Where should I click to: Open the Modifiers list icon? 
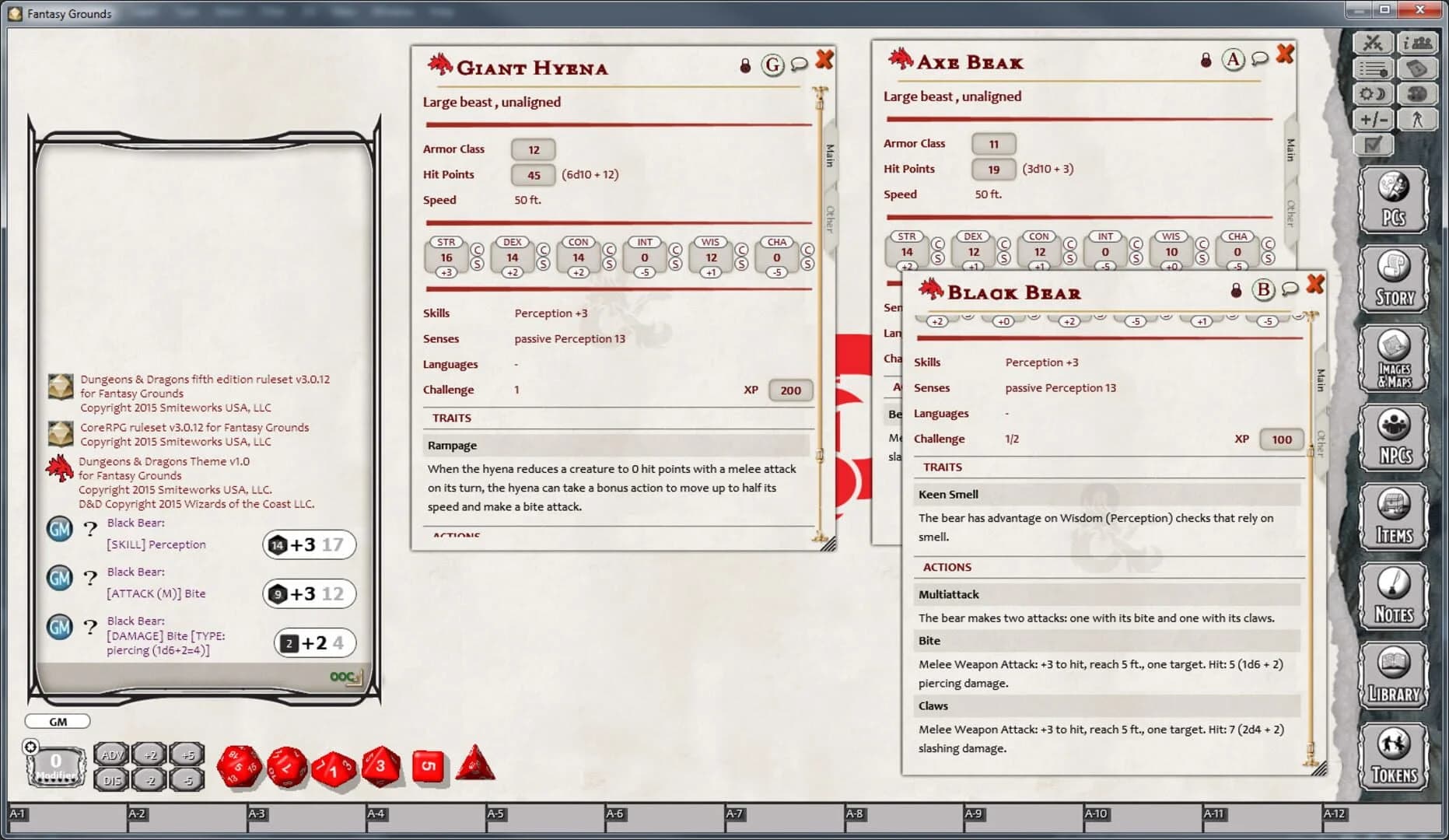click(x=1374, y=69)
